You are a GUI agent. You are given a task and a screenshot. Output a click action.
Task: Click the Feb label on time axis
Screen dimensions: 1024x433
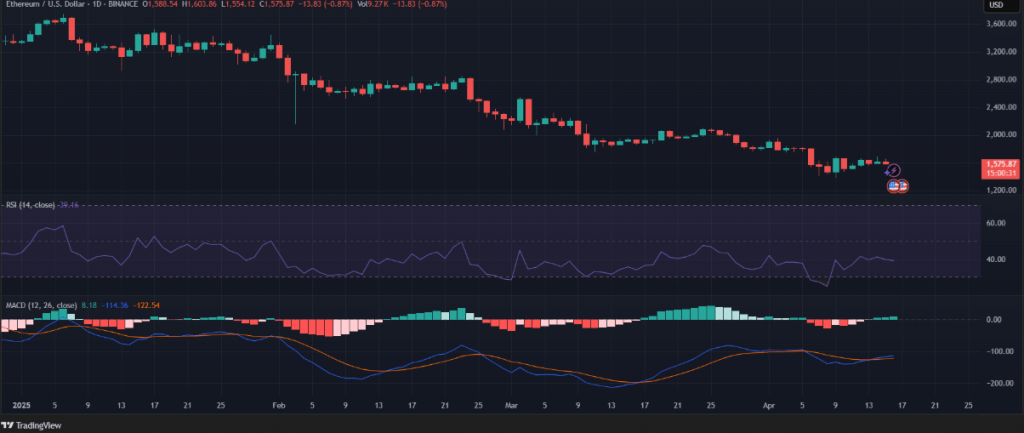[279, 407]
